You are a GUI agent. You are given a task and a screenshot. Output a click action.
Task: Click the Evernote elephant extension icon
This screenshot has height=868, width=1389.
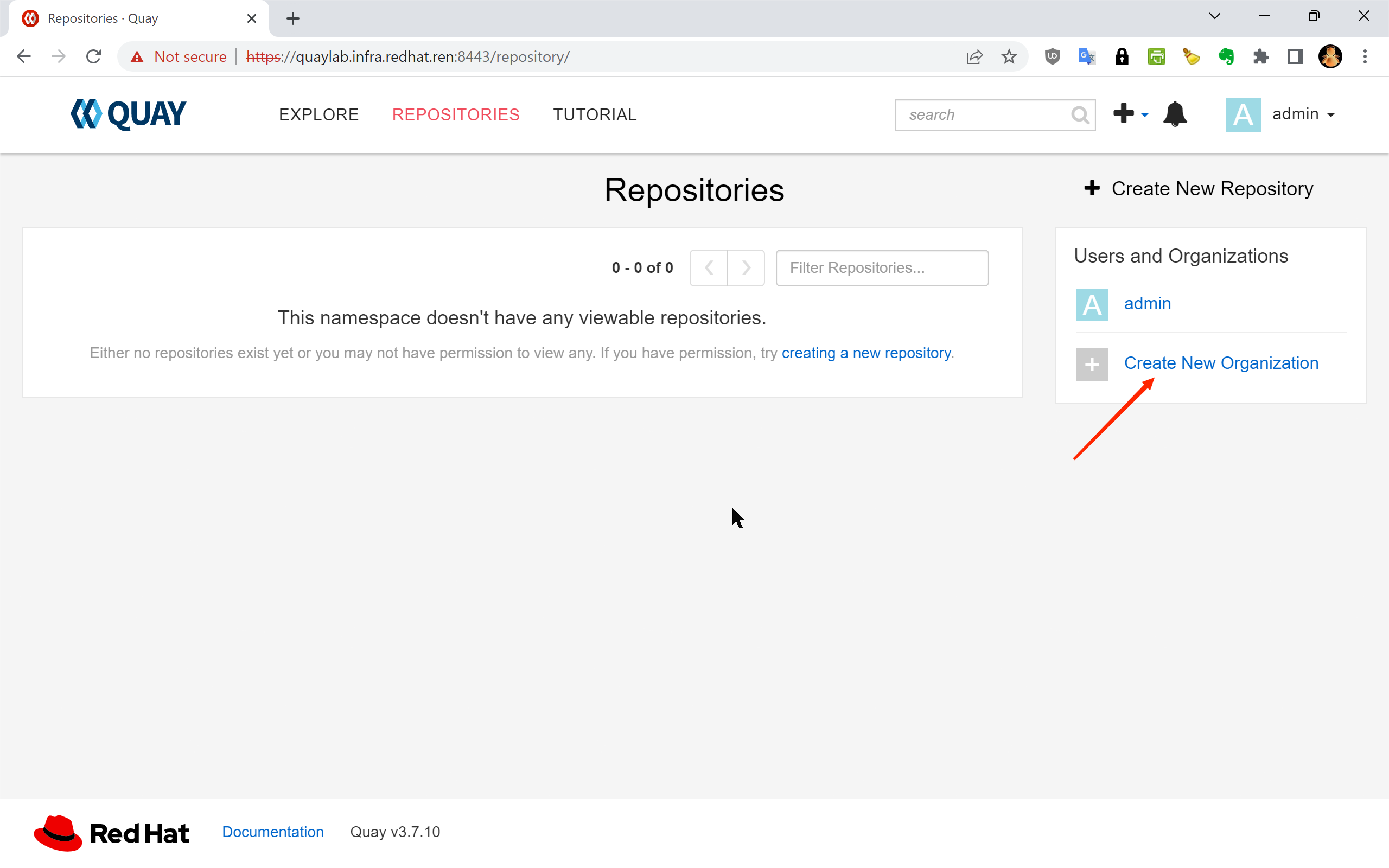pyautogui.click(x=1226, y=57)
